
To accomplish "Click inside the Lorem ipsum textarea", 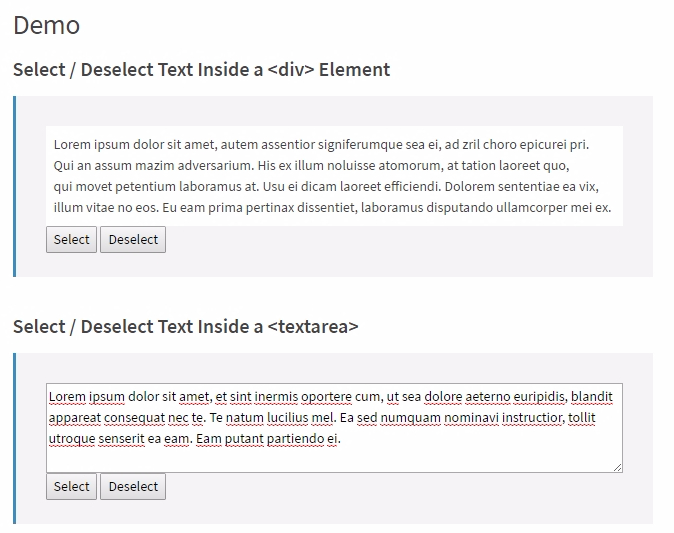I will point(334,428).
